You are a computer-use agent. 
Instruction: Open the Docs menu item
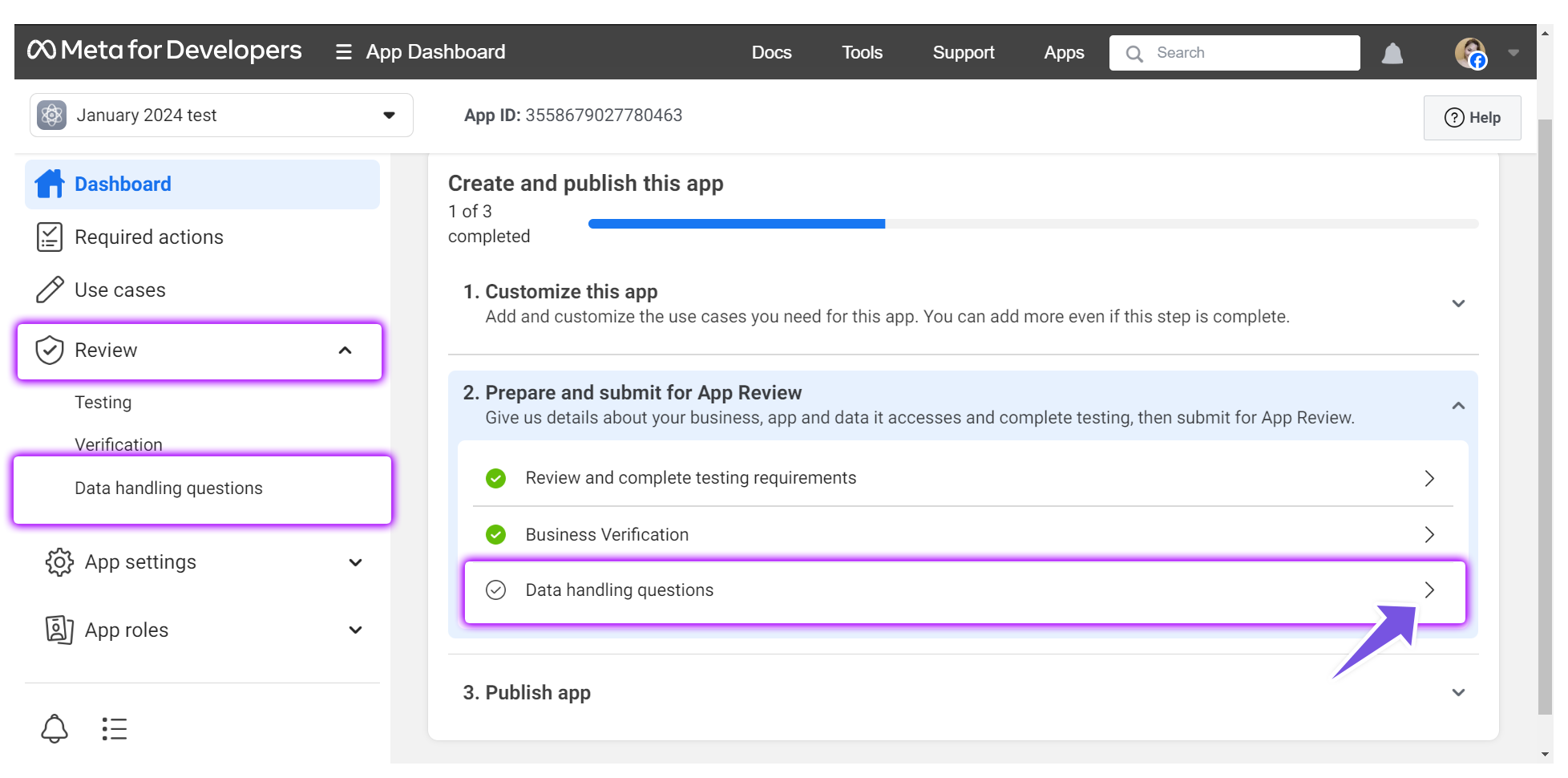pyautogui.click(x=771, y=53)
